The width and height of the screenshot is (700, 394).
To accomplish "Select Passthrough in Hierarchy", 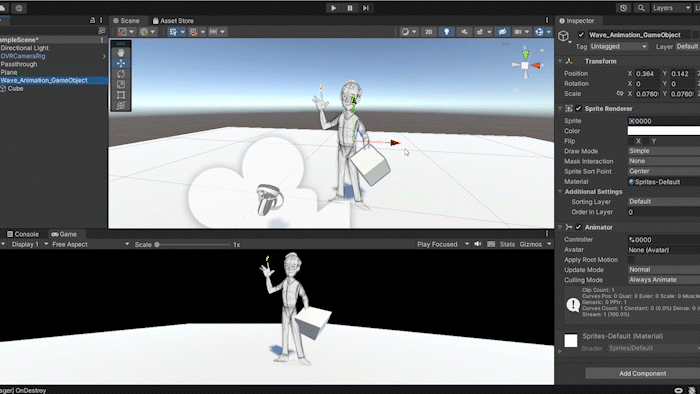I will [x=19, y=64].
